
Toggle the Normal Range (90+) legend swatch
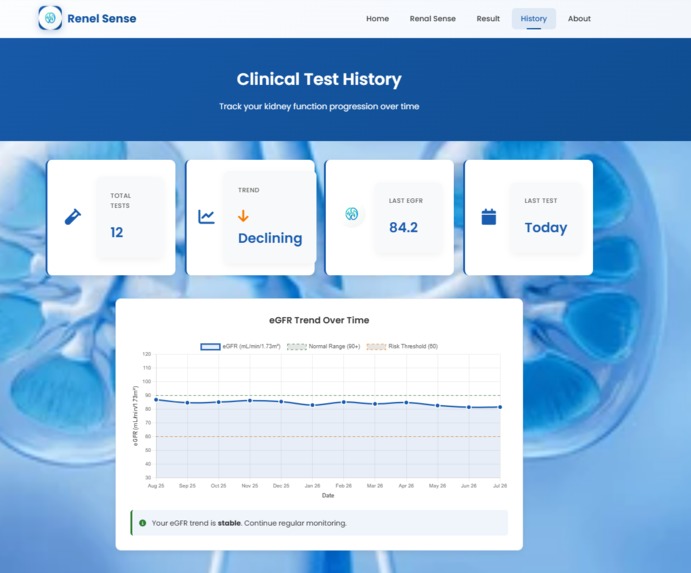click(297, 346)
